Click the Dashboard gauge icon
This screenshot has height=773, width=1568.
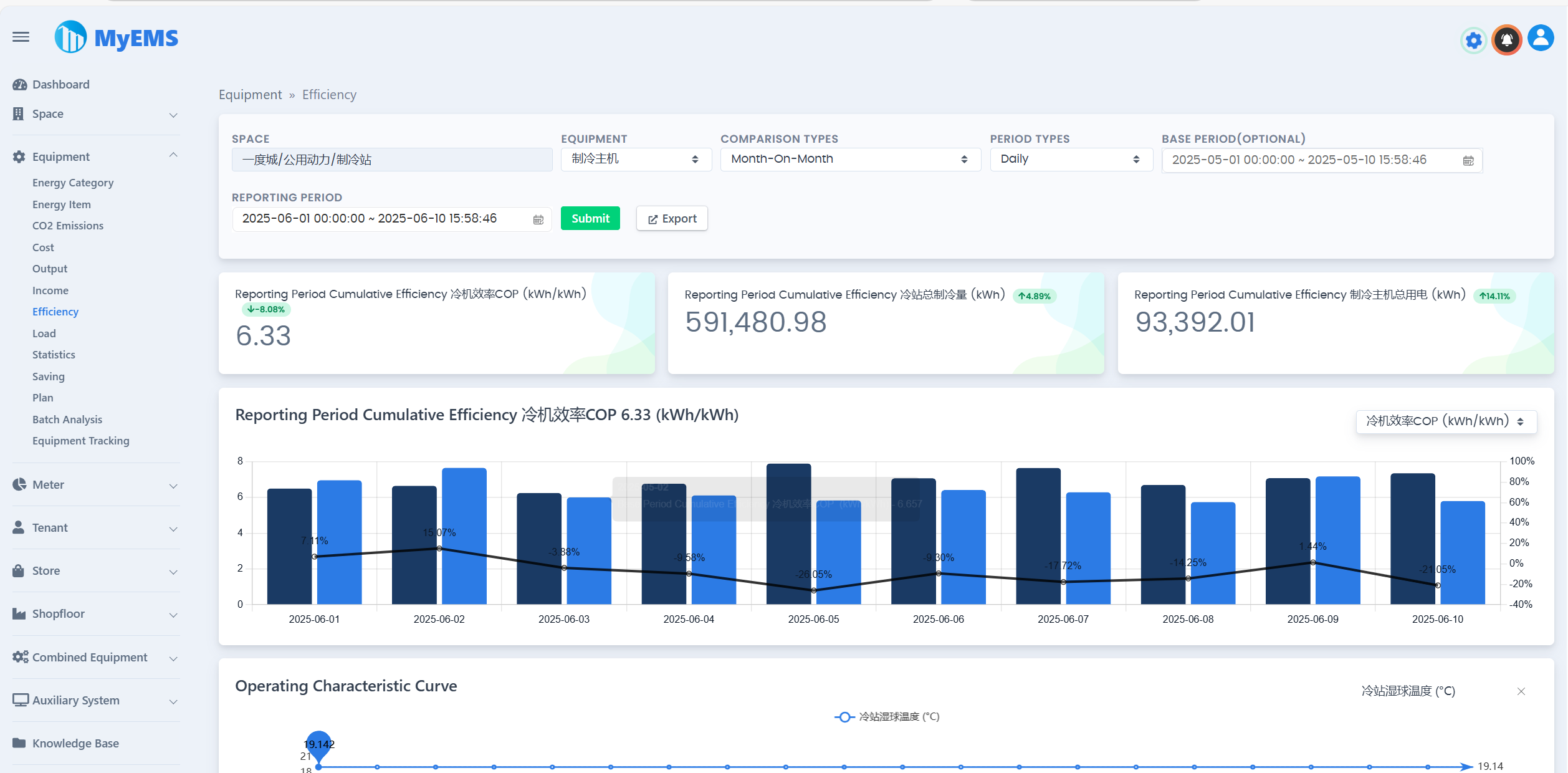19,85
